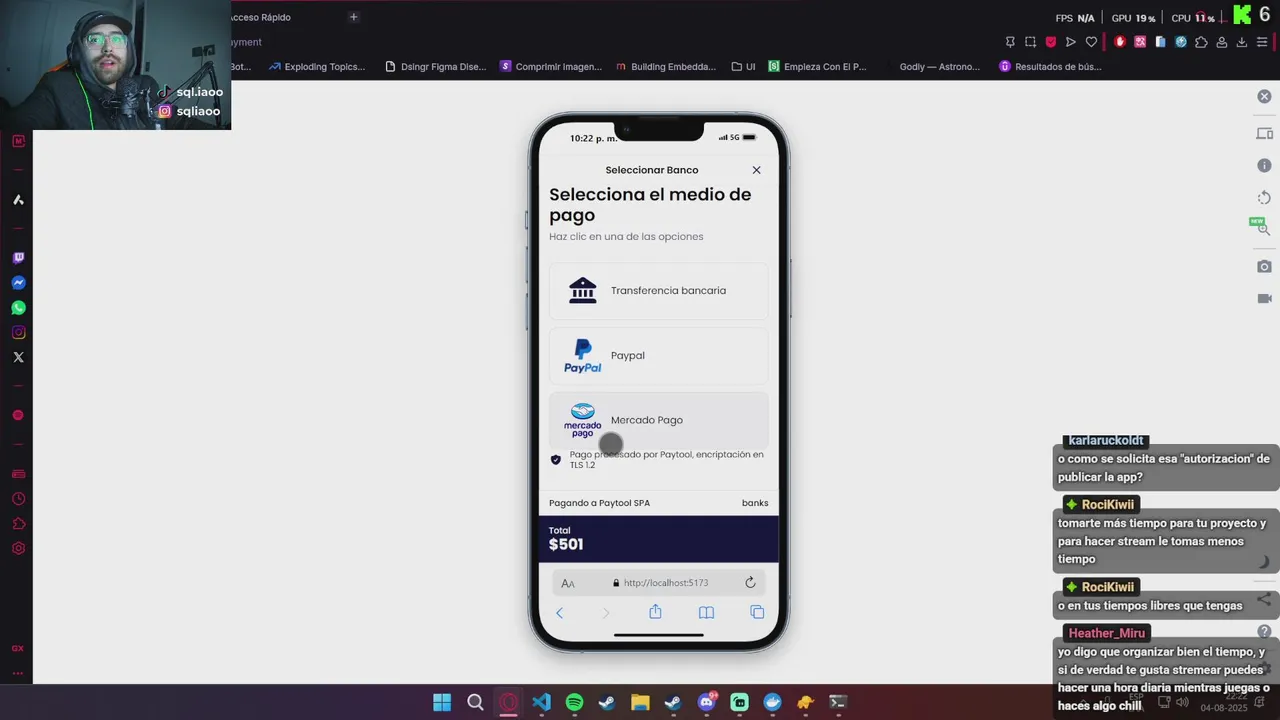The width and height of the screenshot is (1280, 720).
Task: Open Windows taskbar search
Action: (475, 702)
